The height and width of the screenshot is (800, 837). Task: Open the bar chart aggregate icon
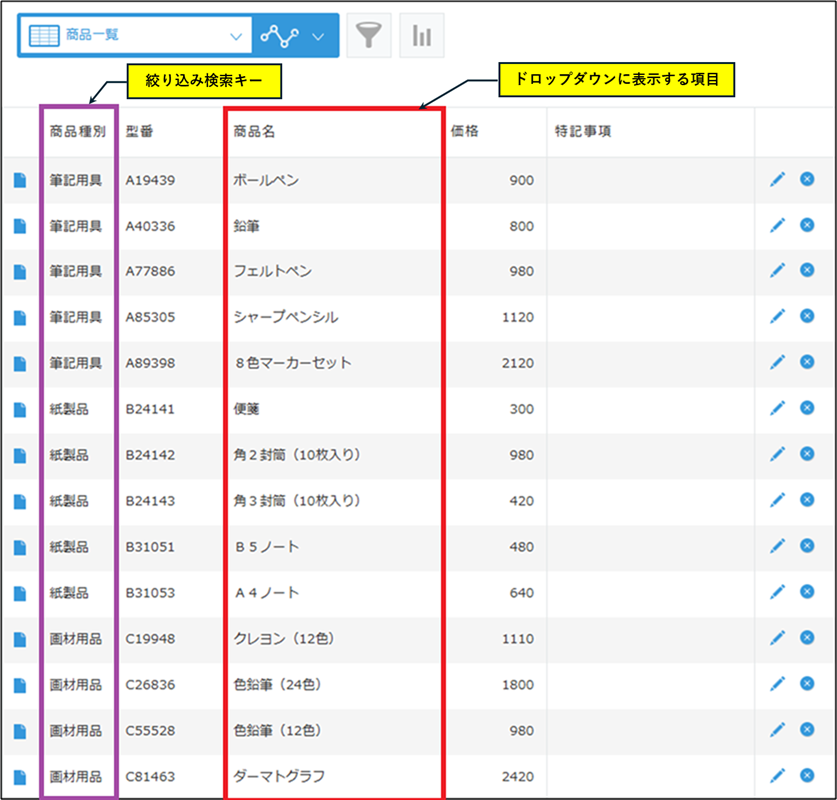422,35
